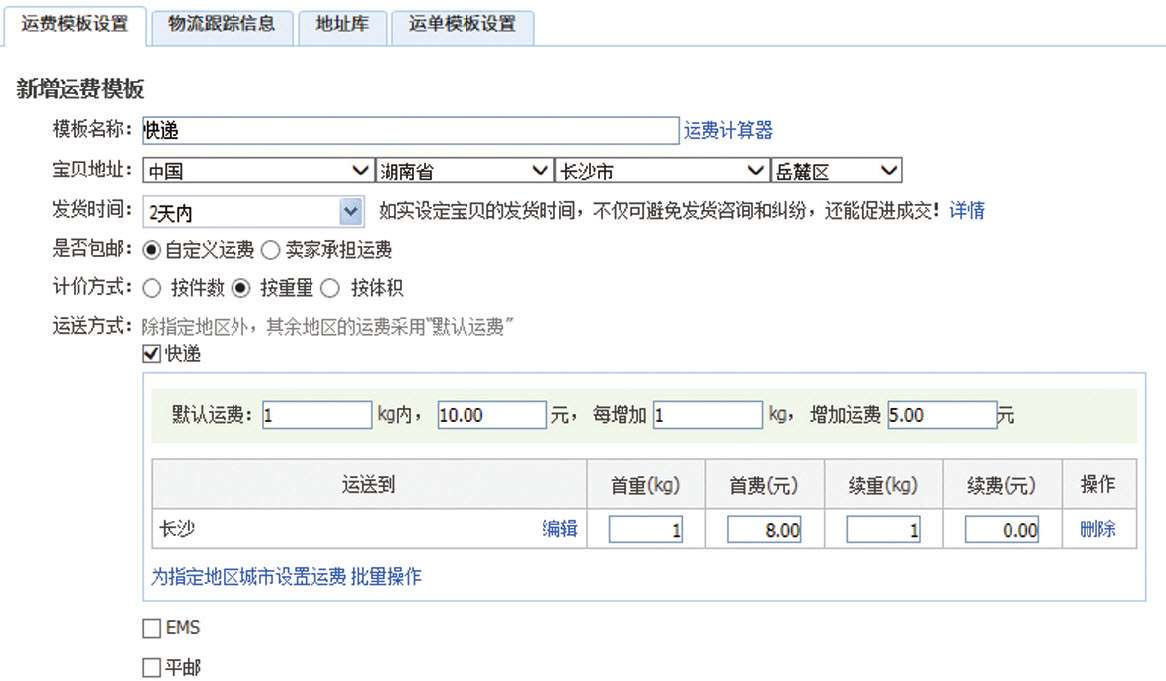Click the 运送到 column header
Image resolution: width=1166 pixels, height=681 pixels.
tap(369, 485)
